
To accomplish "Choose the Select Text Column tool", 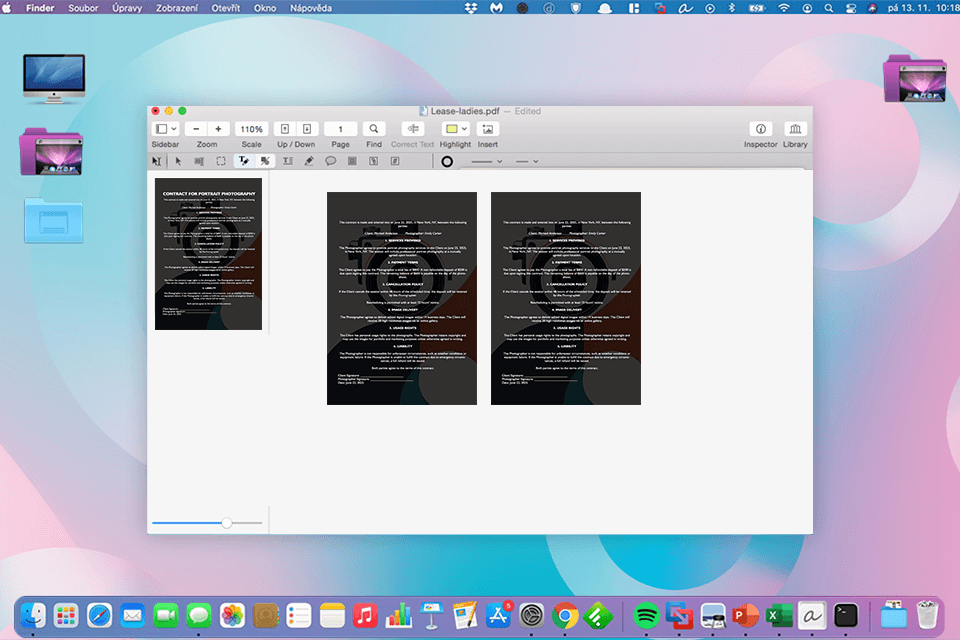I will [199, 161].
